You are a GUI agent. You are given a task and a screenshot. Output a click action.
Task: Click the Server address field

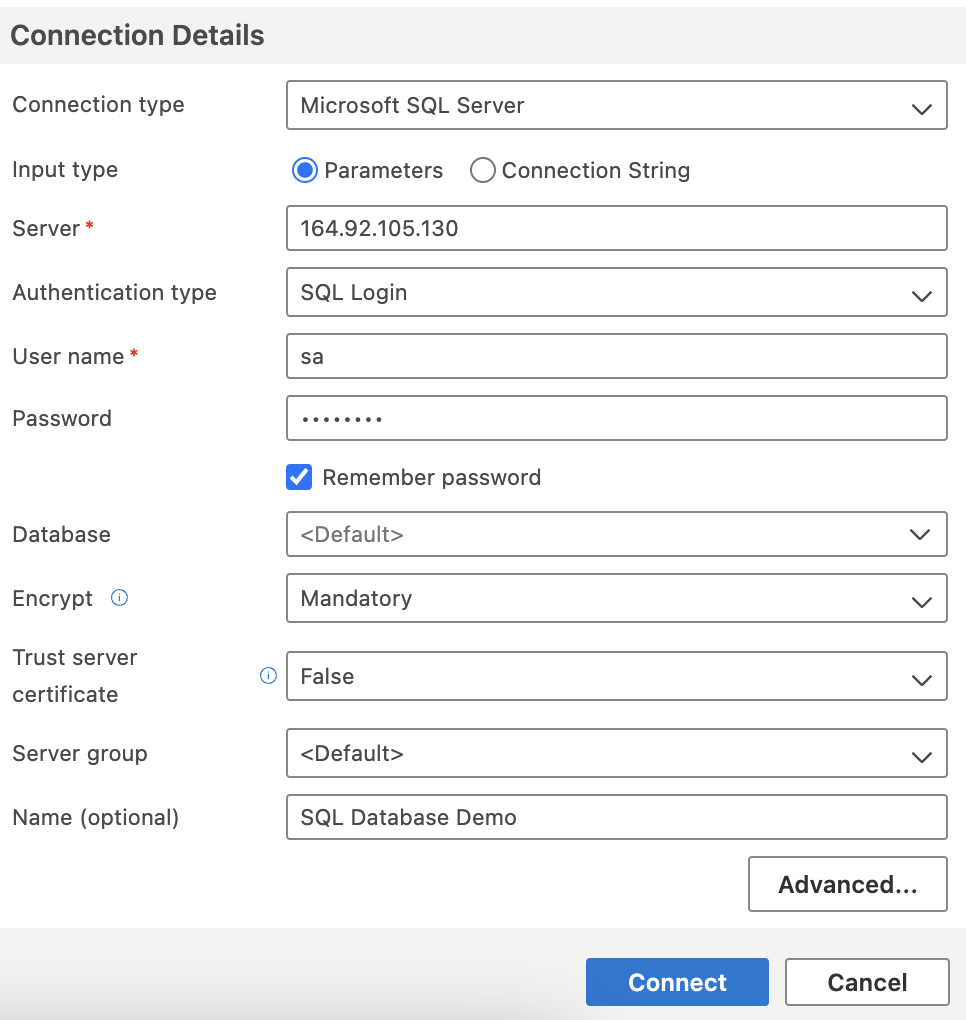616,228
